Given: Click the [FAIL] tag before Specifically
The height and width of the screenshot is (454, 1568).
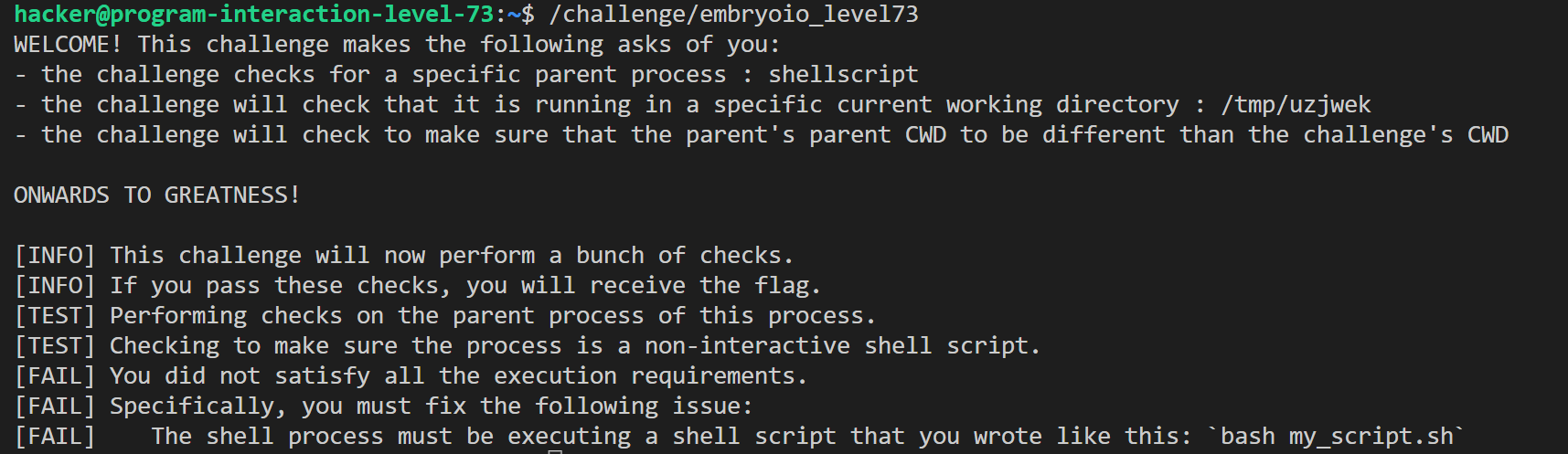Looking at the screenshot, I should 55,406.
